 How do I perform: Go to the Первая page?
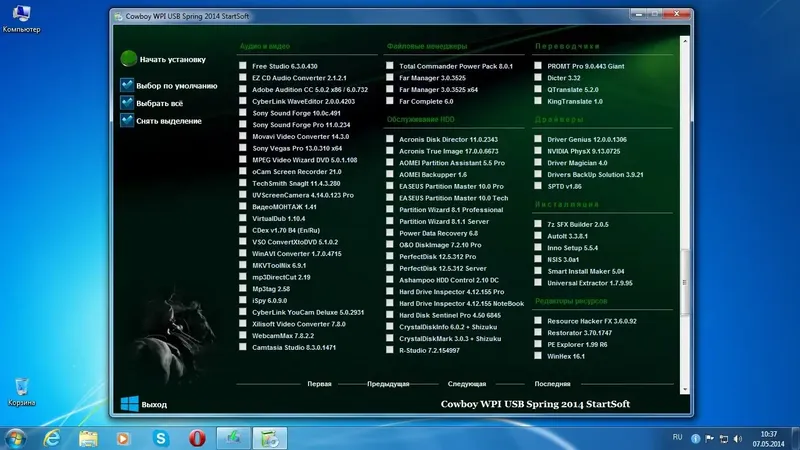tap(319, 384)
